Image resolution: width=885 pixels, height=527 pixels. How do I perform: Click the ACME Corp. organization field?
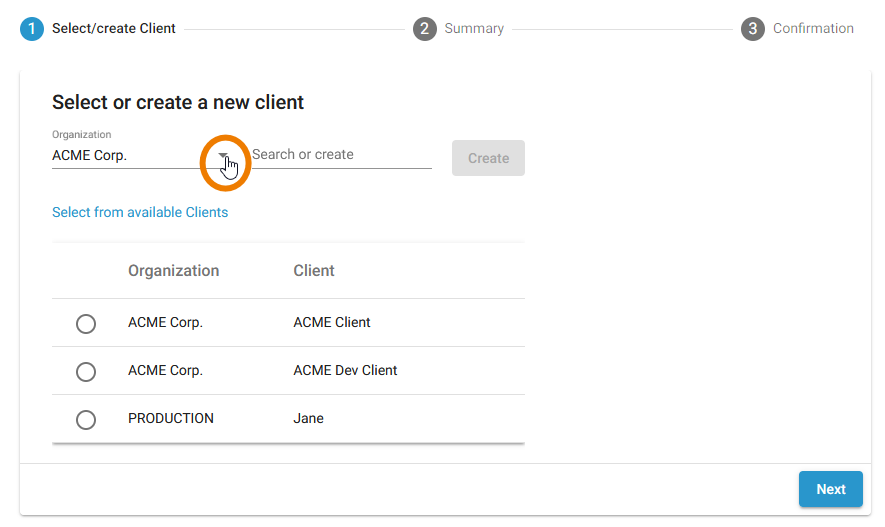125,156
